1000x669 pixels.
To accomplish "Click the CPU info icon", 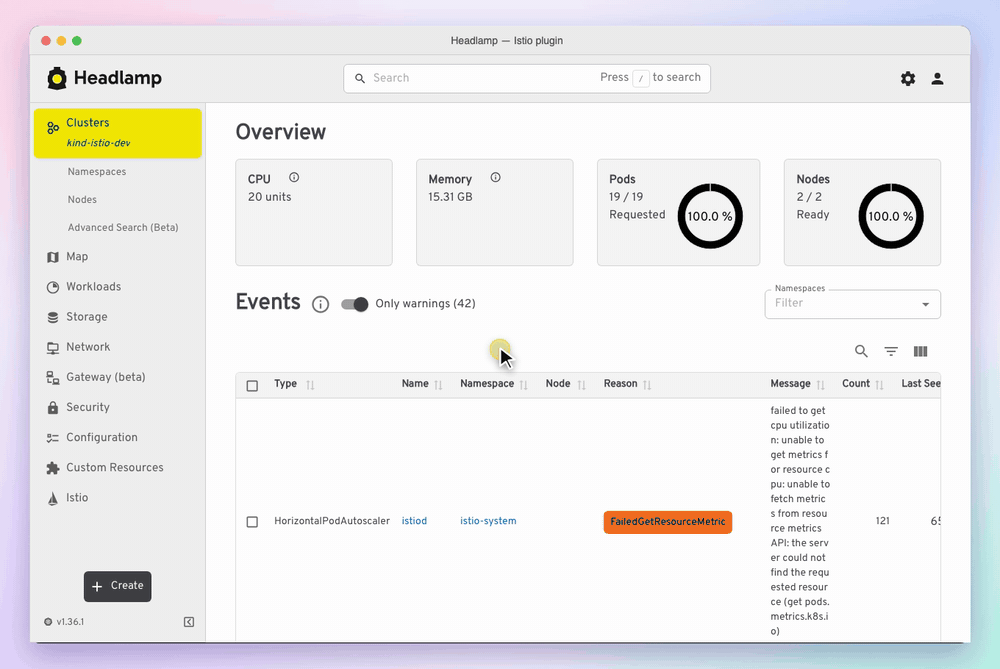I will [x=294, y=177].
